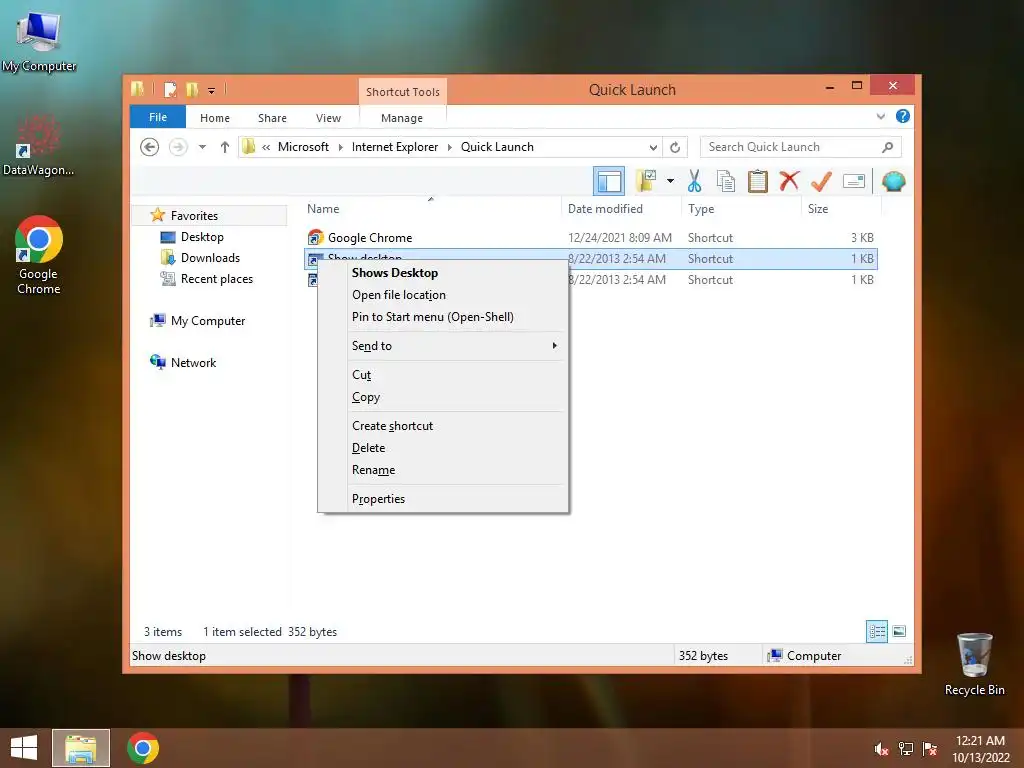Switch to the Home ribbon tab

pyautogui.click(x=215, y=118)
